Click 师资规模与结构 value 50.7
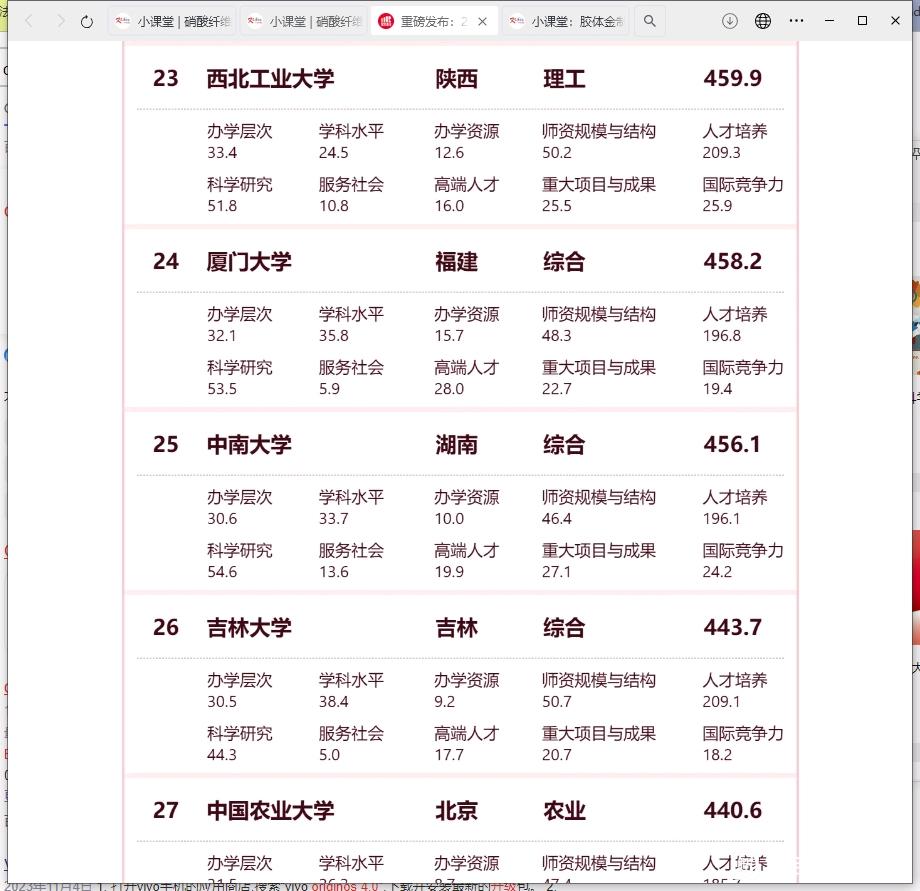The height and width of the screenshot is (891, 920). pos(557,702)
